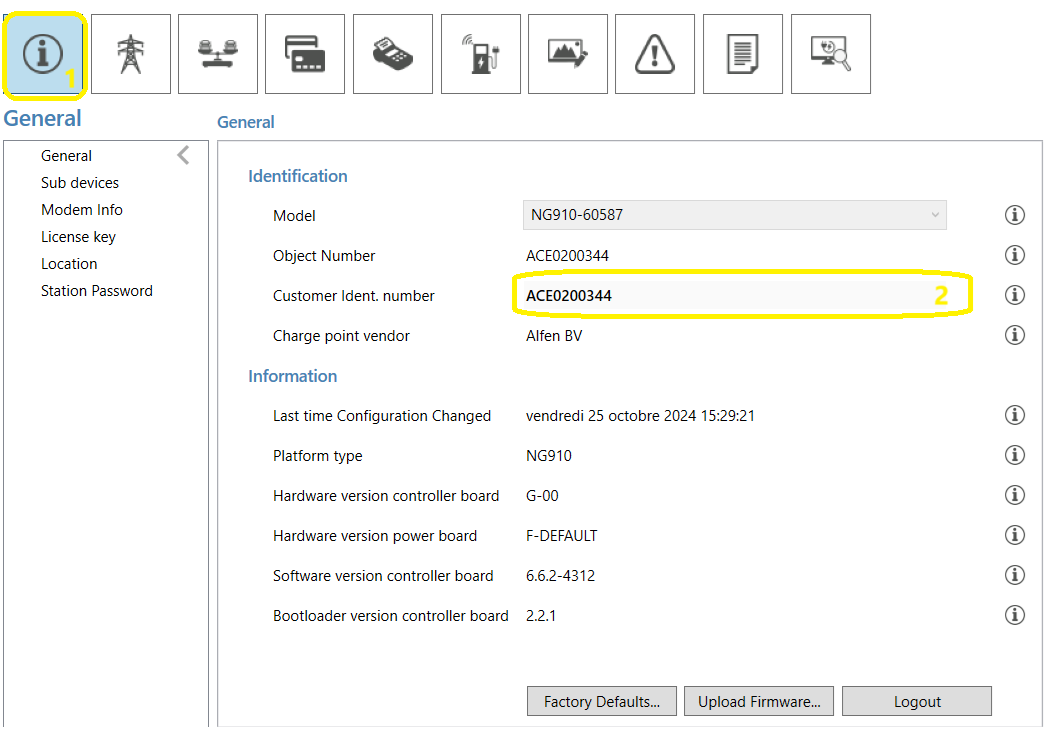Click the authorization card list icon

pyautogui.click(x=305, y=53)
